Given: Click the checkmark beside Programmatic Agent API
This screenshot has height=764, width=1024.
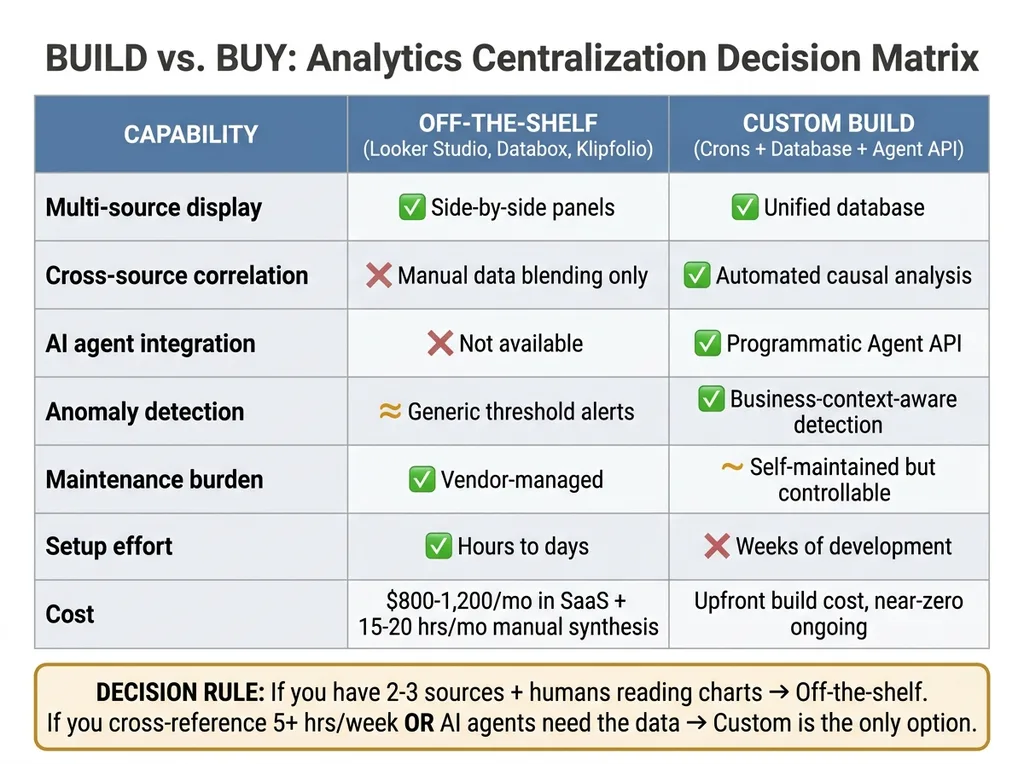Looking at the screenshot, I should (x=707, y=344).
